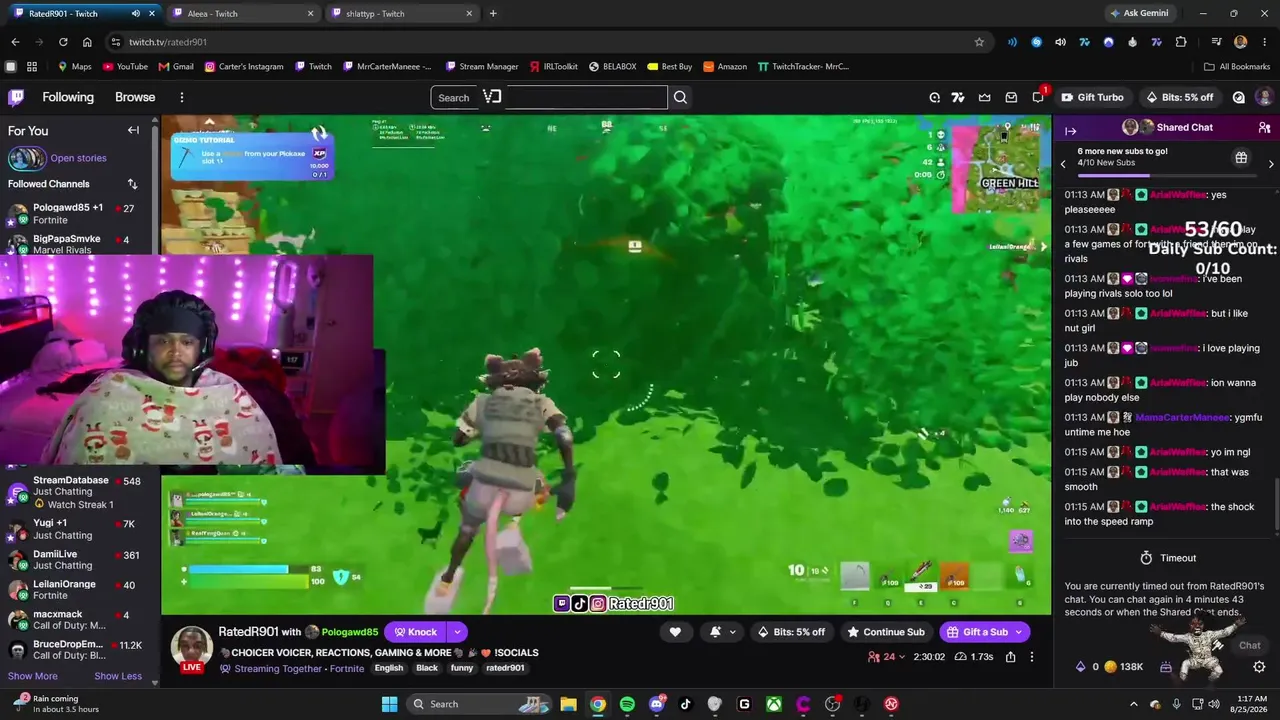1280x720 pixels.
Task: Open the All Bookmarks folder
Action: [1237, 67]
